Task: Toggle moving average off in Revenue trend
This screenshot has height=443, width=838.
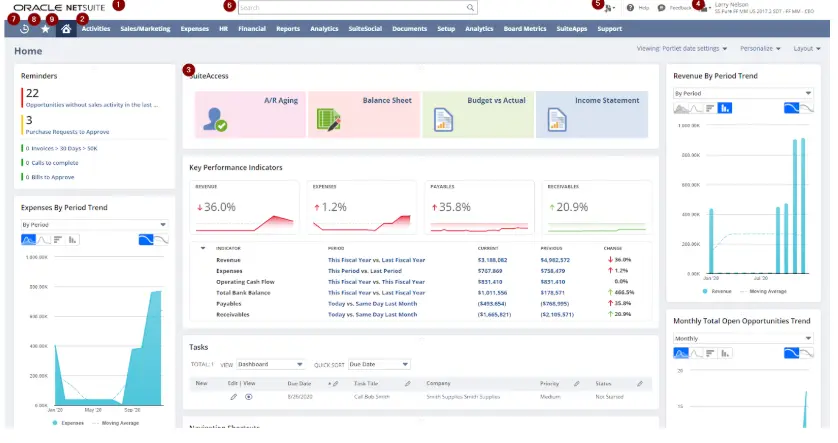Action: (x=806, y=108)
